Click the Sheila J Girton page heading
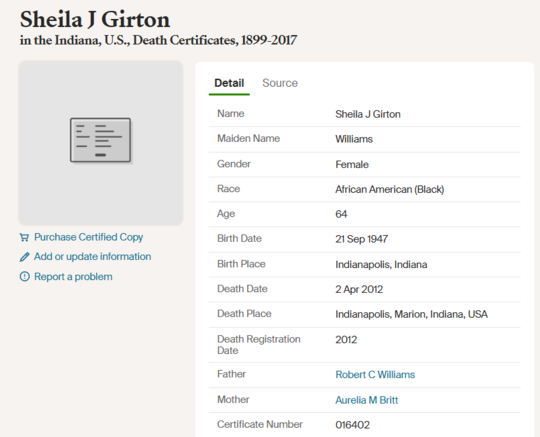540x437 pixels. pos(95,19)
